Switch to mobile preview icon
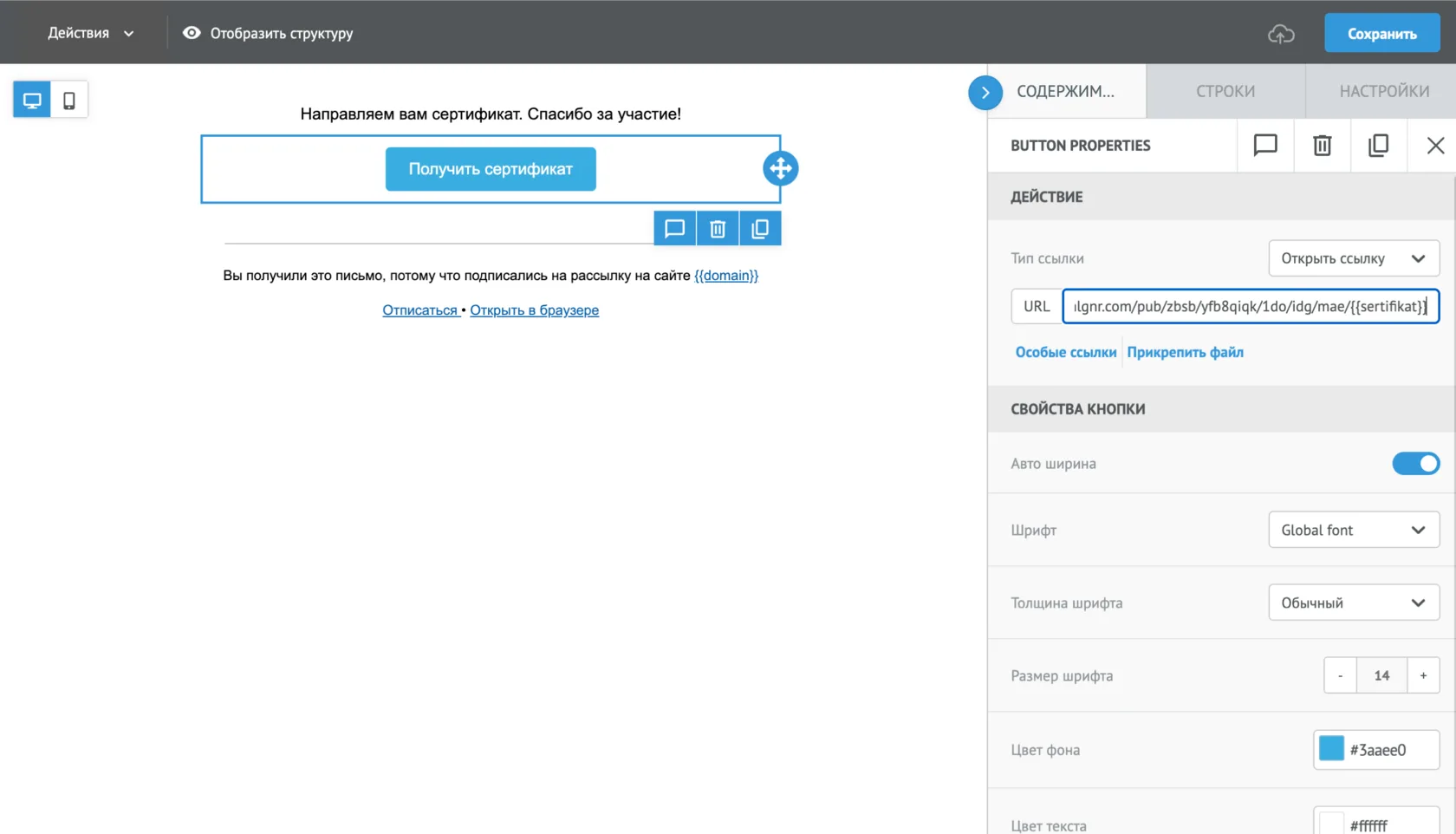 pos(69,100)
